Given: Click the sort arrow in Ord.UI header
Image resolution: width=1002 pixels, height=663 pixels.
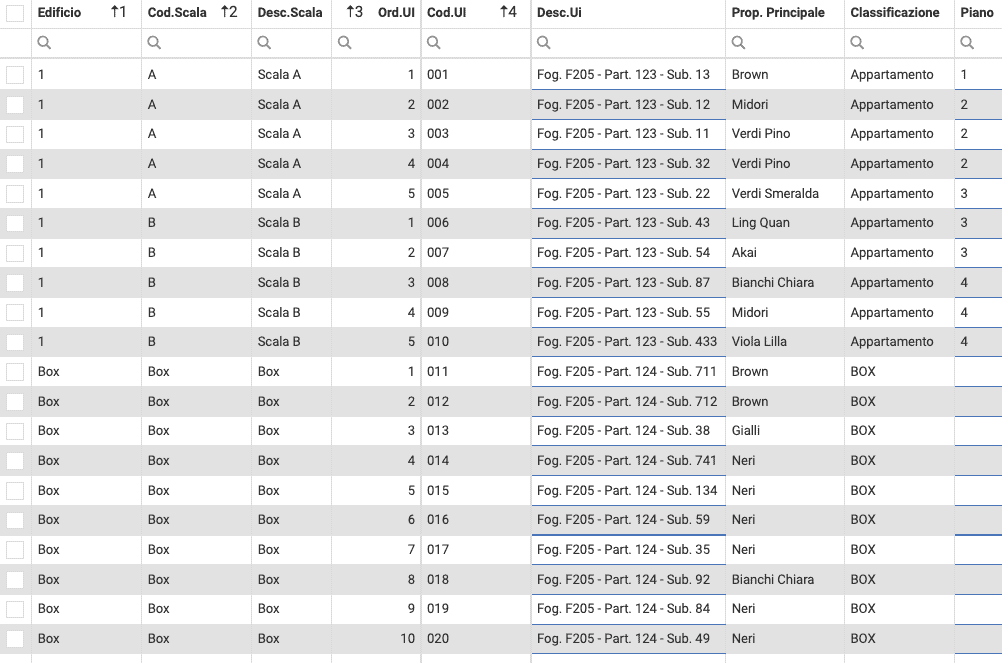Looking at the screenshot, I should coord(354,12).
